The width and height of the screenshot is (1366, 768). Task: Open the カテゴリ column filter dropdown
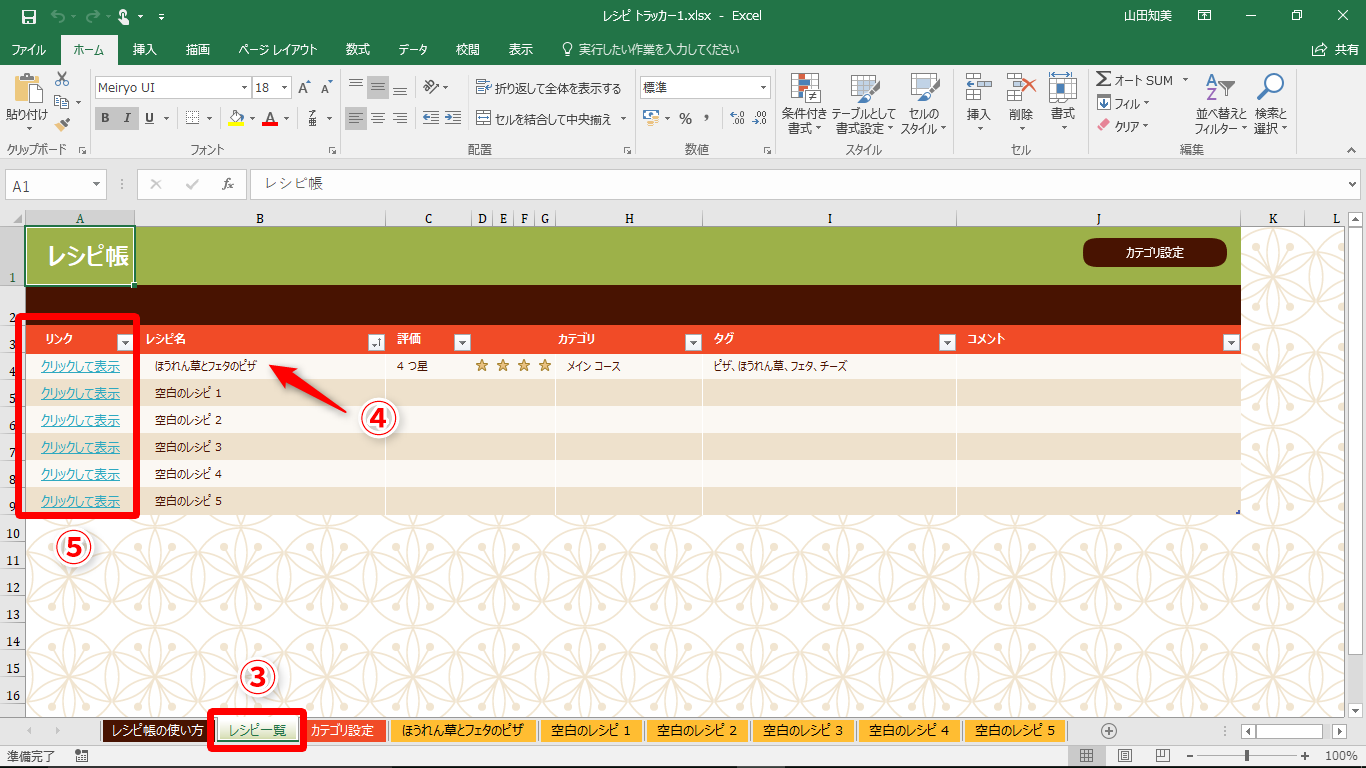coord(693,343)
